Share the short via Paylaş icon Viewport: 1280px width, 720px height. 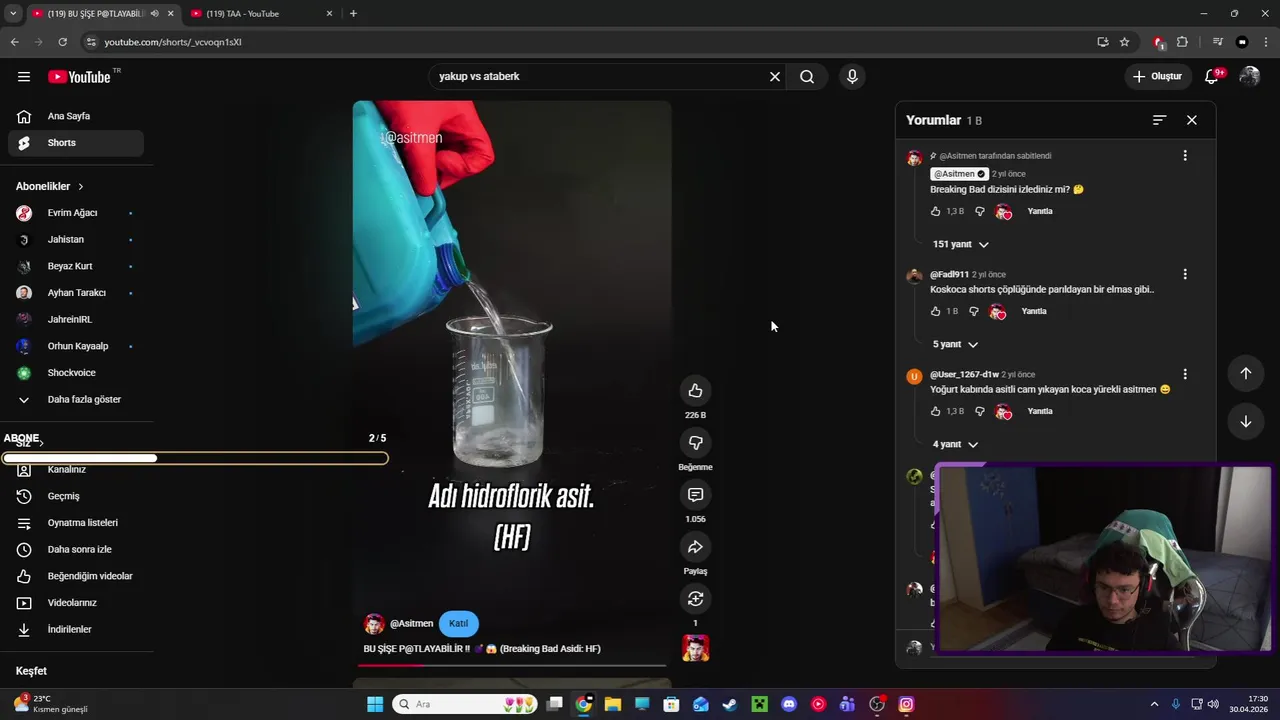(695, 547)
